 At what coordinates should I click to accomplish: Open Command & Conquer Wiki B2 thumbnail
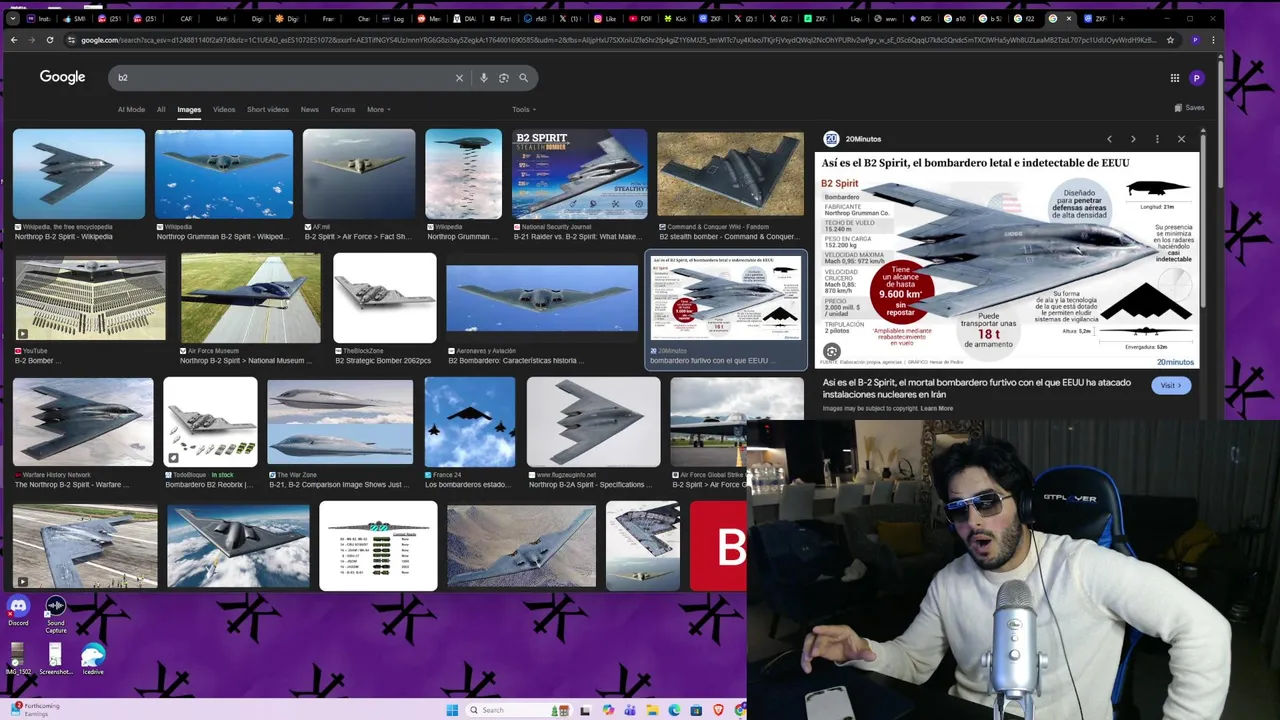point(730,174)
